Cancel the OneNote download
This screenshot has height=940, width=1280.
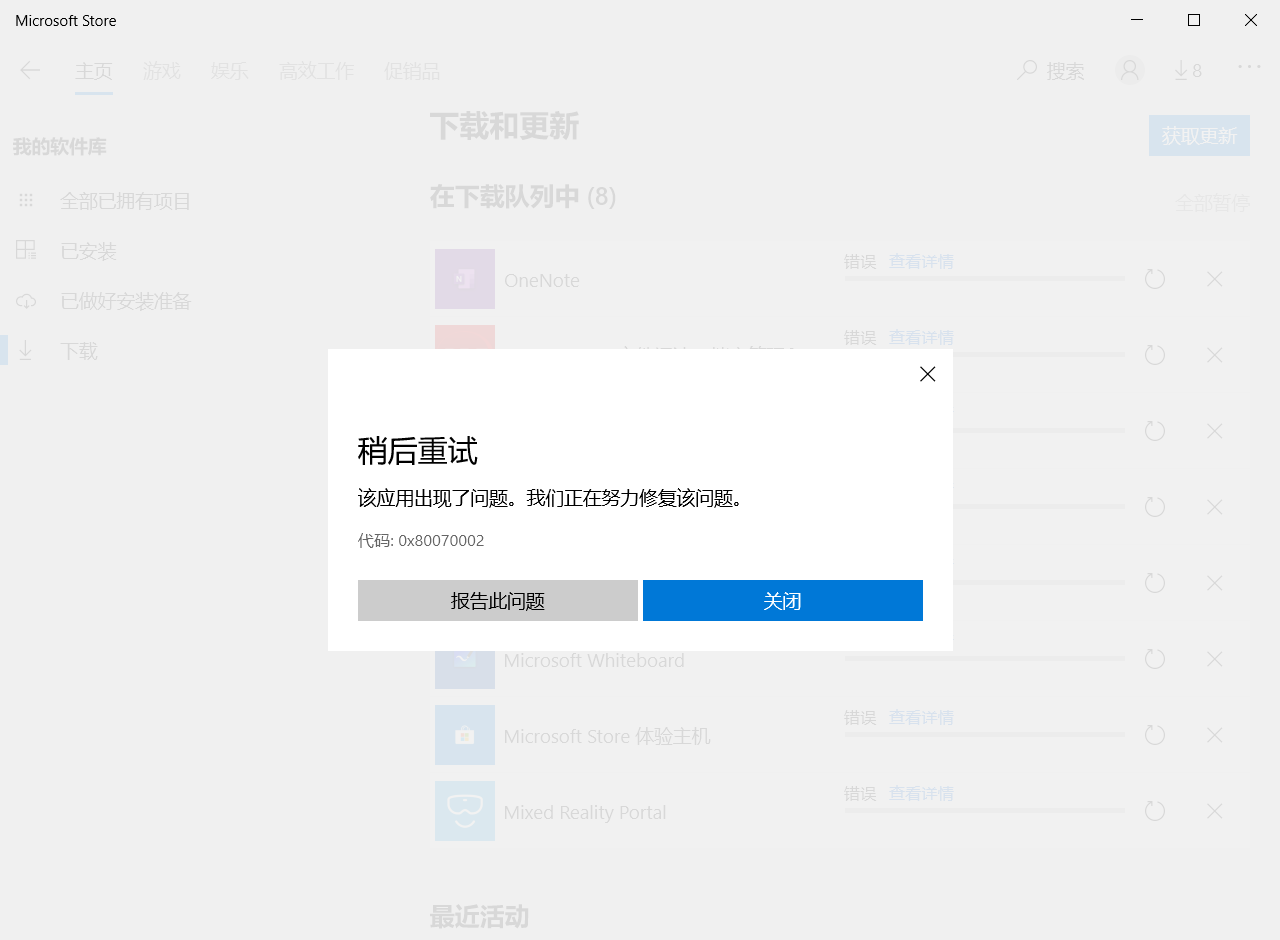1215,279
